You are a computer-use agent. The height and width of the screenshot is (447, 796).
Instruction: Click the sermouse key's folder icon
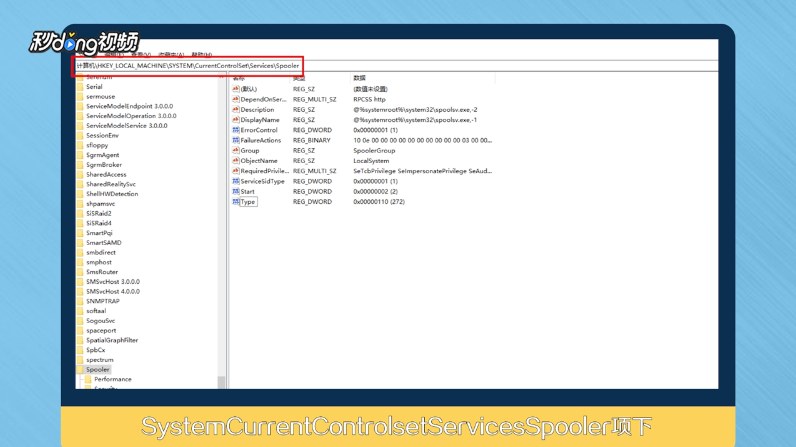click(80, 96)
